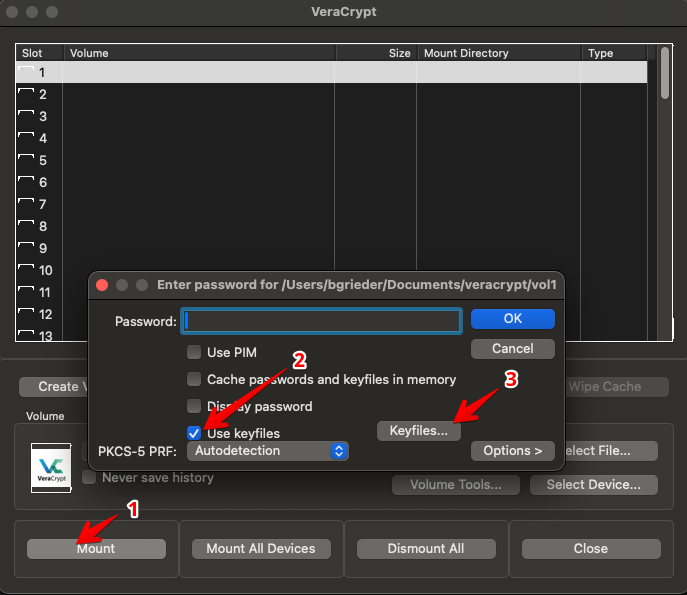
Task: Expand the Options > section
Action: [513, 451]
